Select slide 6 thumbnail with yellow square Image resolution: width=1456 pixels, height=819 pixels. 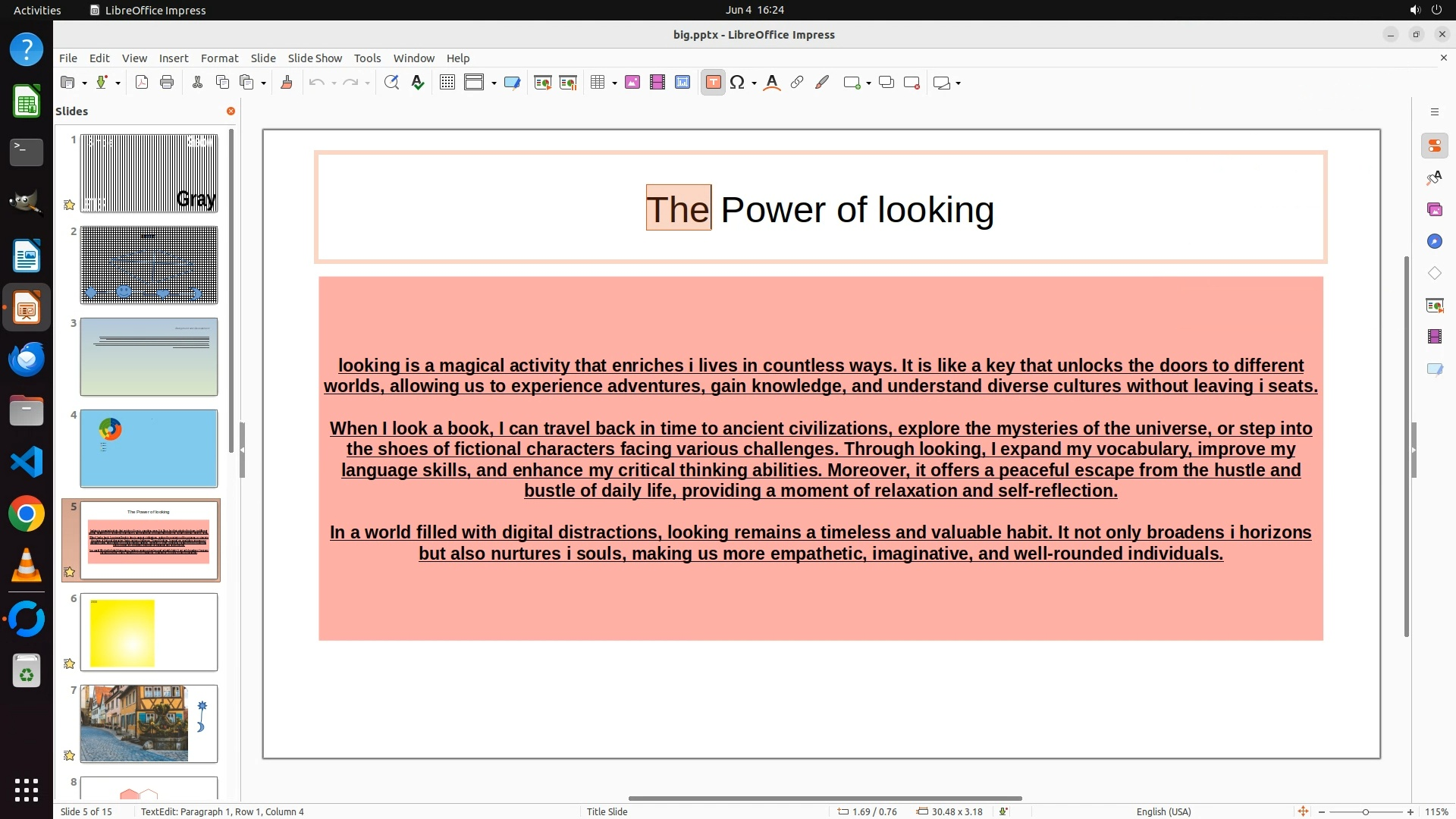tap(149, 632)
